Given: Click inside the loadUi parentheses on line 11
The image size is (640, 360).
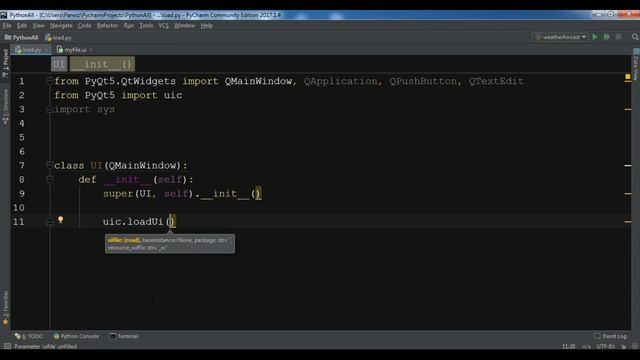Looking at the screenshot, I should (x=171, y=222).
